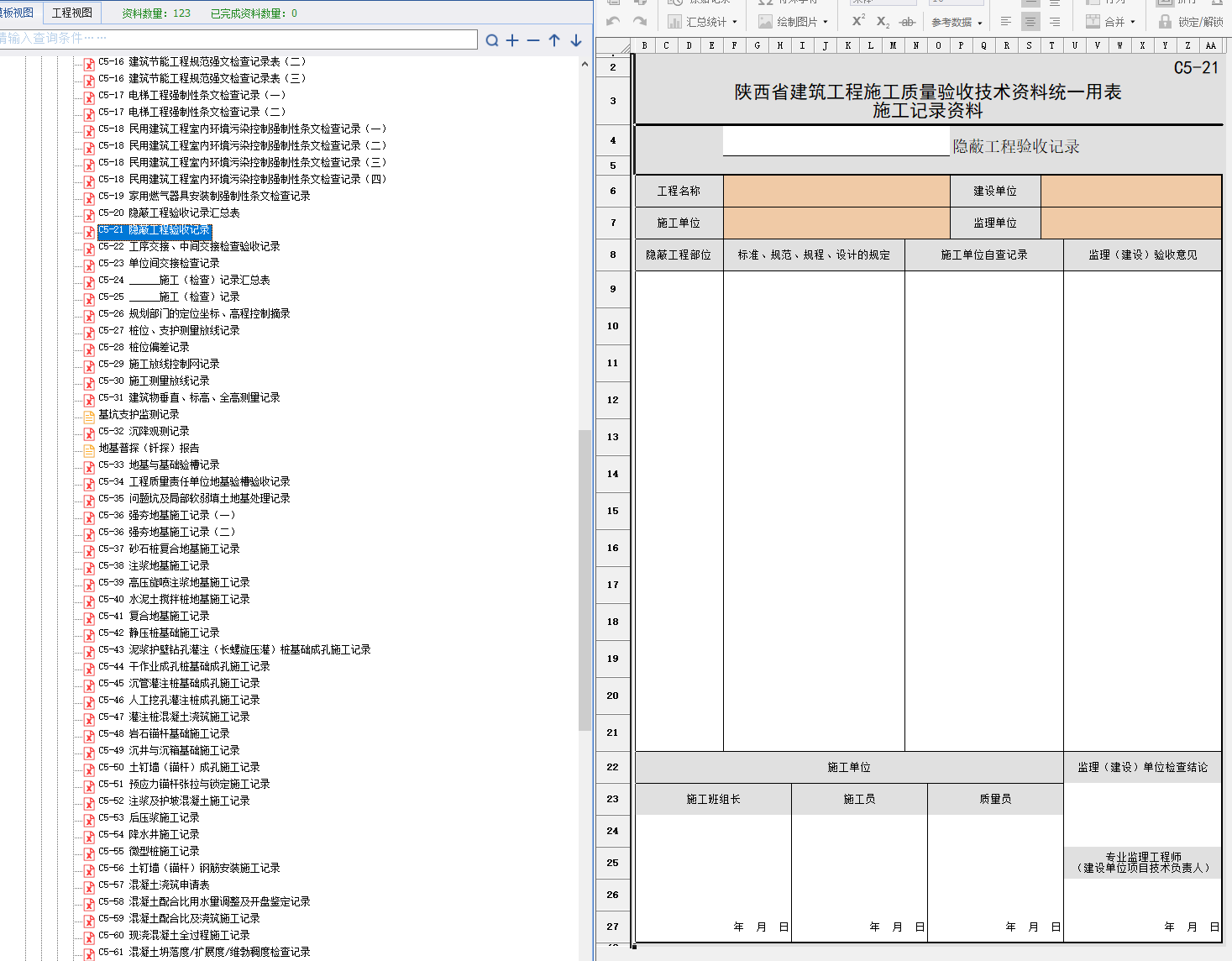Select C5-43 泥浆护壁钻孔灌注 record
The width and height of the screenshot is (1232, 961).
(x=234, y=650)
